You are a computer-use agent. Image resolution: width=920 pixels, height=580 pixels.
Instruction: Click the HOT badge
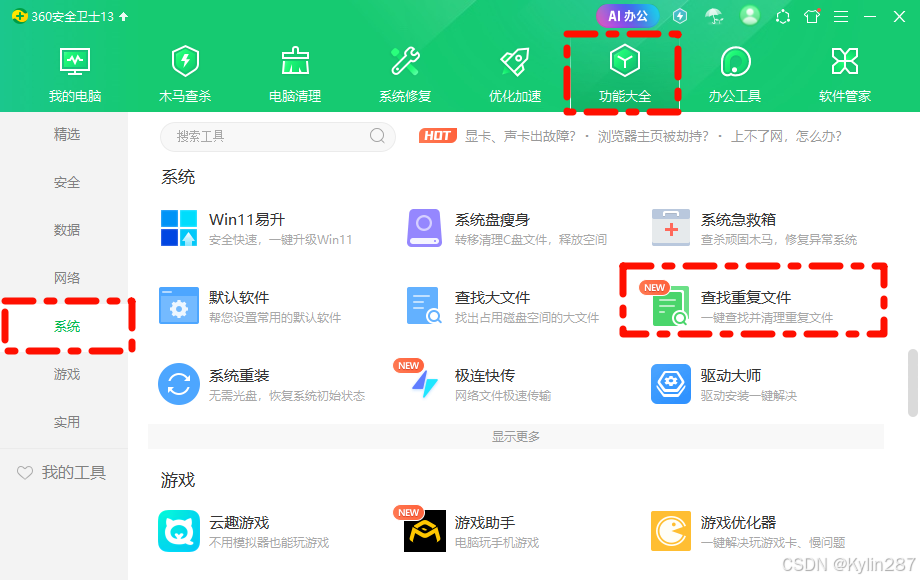[438, 136]
